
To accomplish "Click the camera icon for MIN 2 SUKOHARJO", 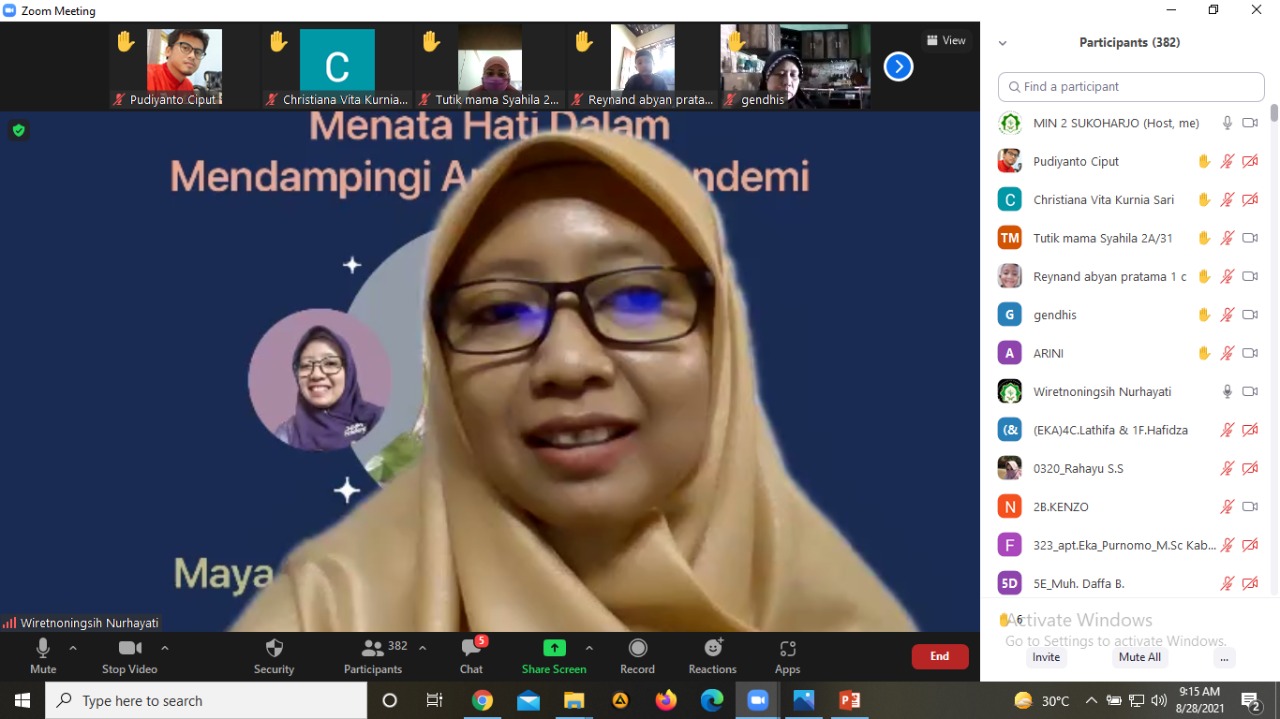I will 1250,123.
